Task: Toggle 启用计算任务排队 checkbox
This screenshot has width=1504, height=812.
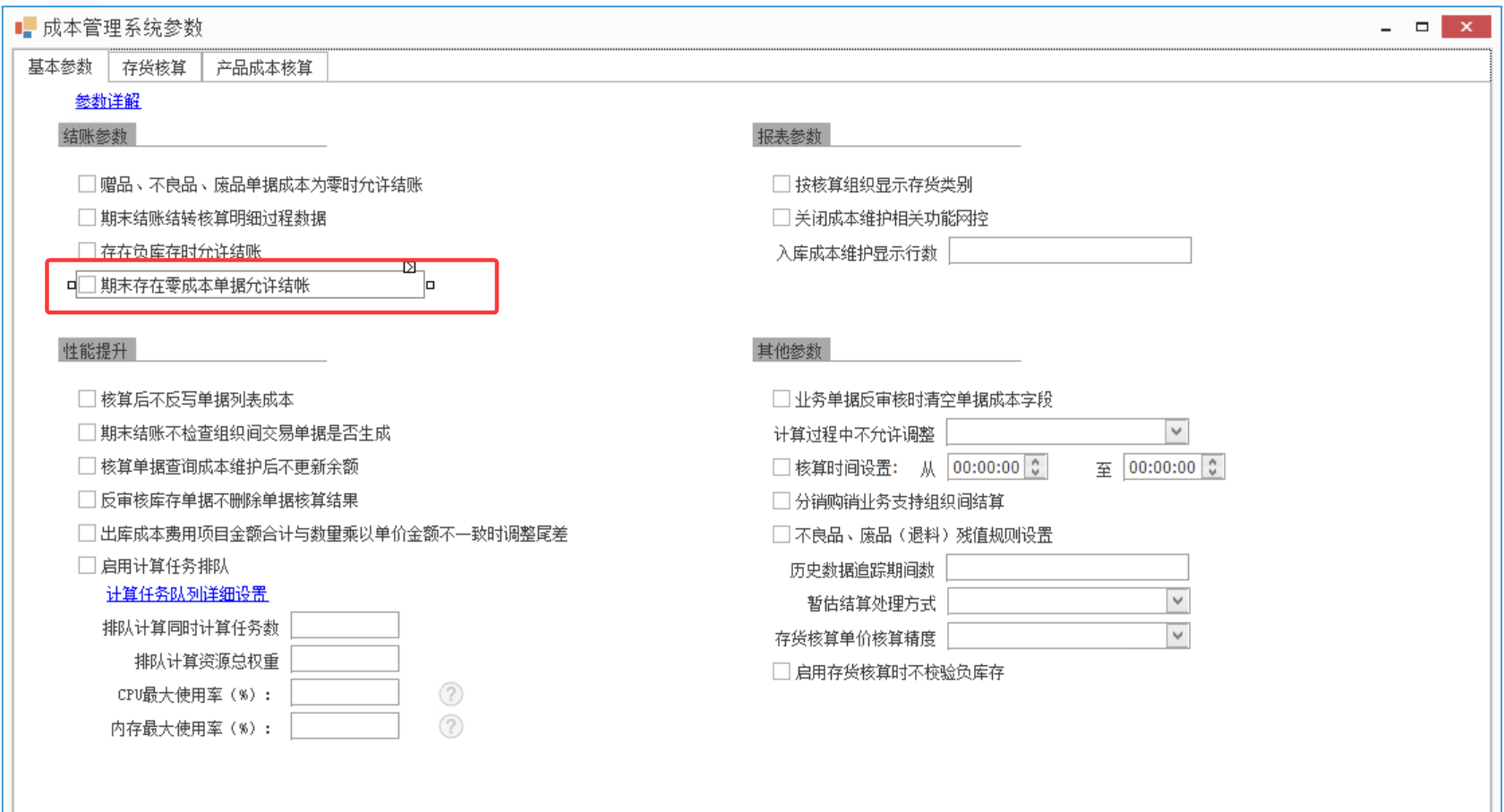Action: (88, 566)
